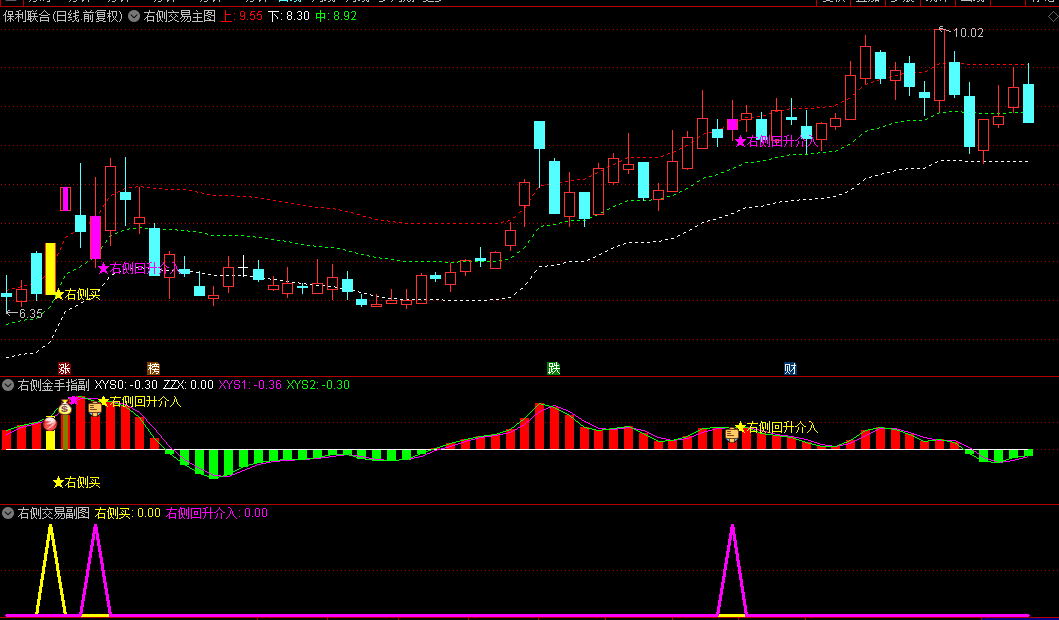Click the yellow spike in 右侧交易副图

point(50,569)
